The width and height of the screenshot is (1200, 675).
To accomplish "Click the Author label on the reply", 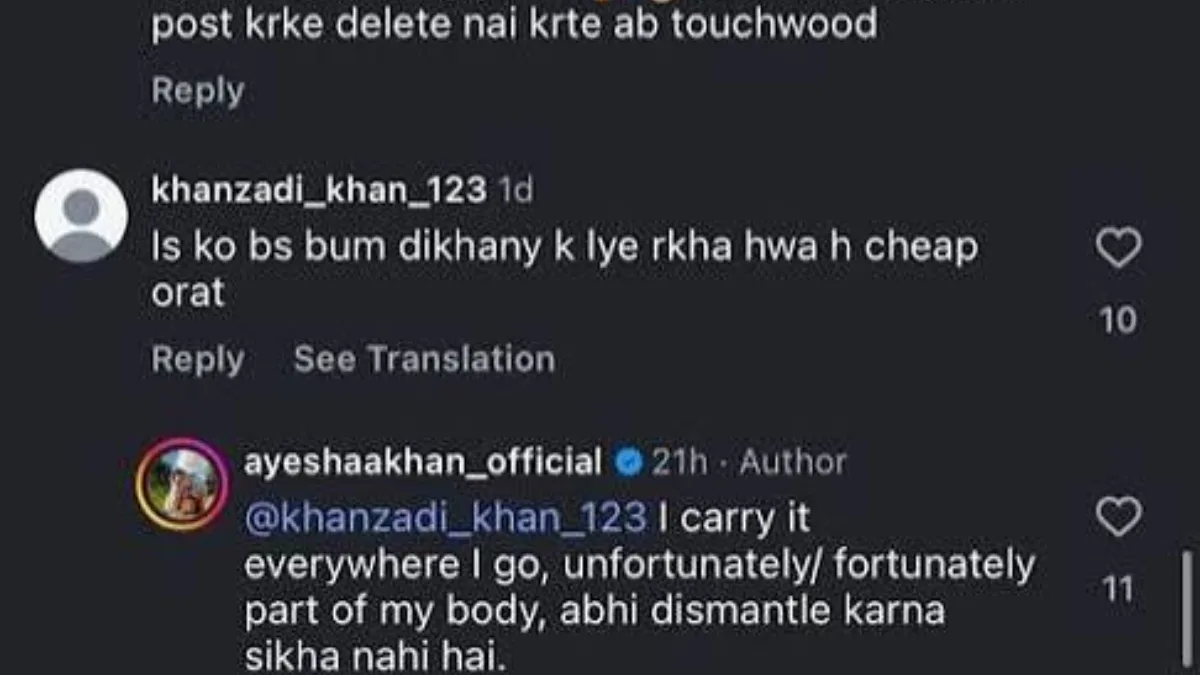I will point(793,462).
